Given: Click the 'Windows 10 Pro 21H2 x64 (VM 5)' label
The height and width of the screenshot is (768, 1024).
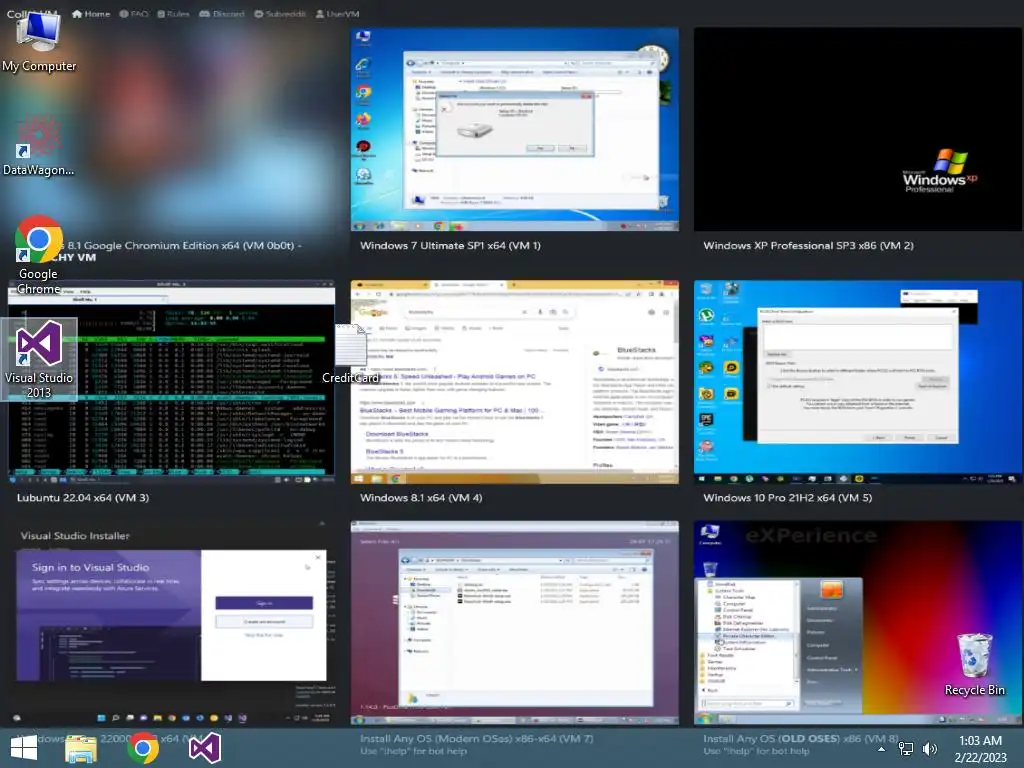Looking at the screenshot, I should 788,498.
